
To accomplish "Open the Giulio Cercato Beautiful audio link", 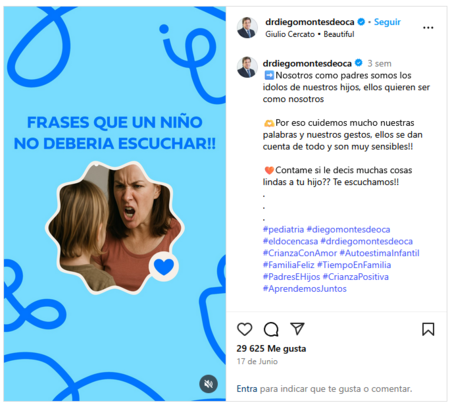I will click(310, 34).
